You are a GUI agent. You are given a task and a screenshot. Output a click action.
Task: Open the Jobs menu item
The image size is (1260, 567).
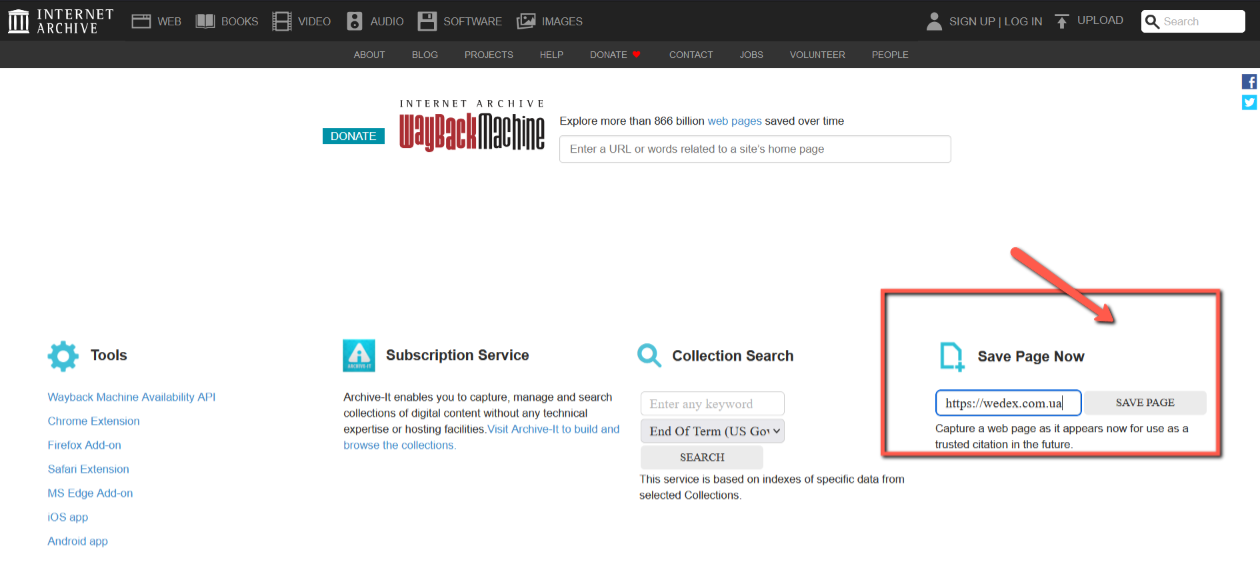tap(751, 55)
